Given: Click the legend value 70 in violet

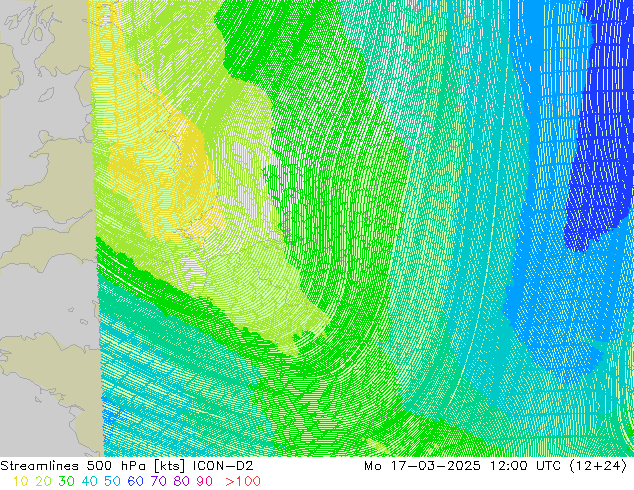Looking at the screenshot, I should [158, 481].
